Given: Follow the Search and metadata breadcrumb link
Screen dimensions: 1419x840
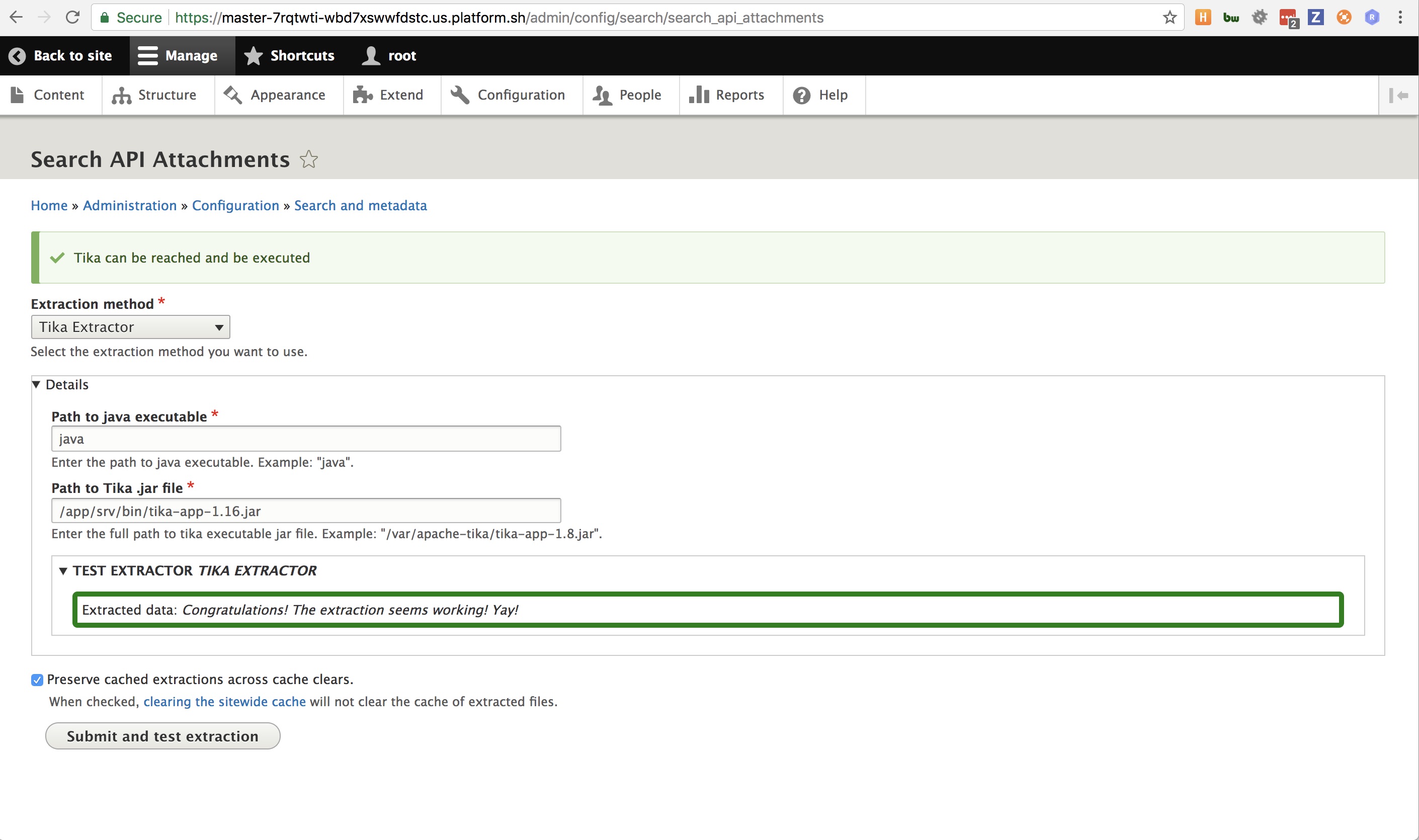Looking at the screenshot, I should coord(361,205).
